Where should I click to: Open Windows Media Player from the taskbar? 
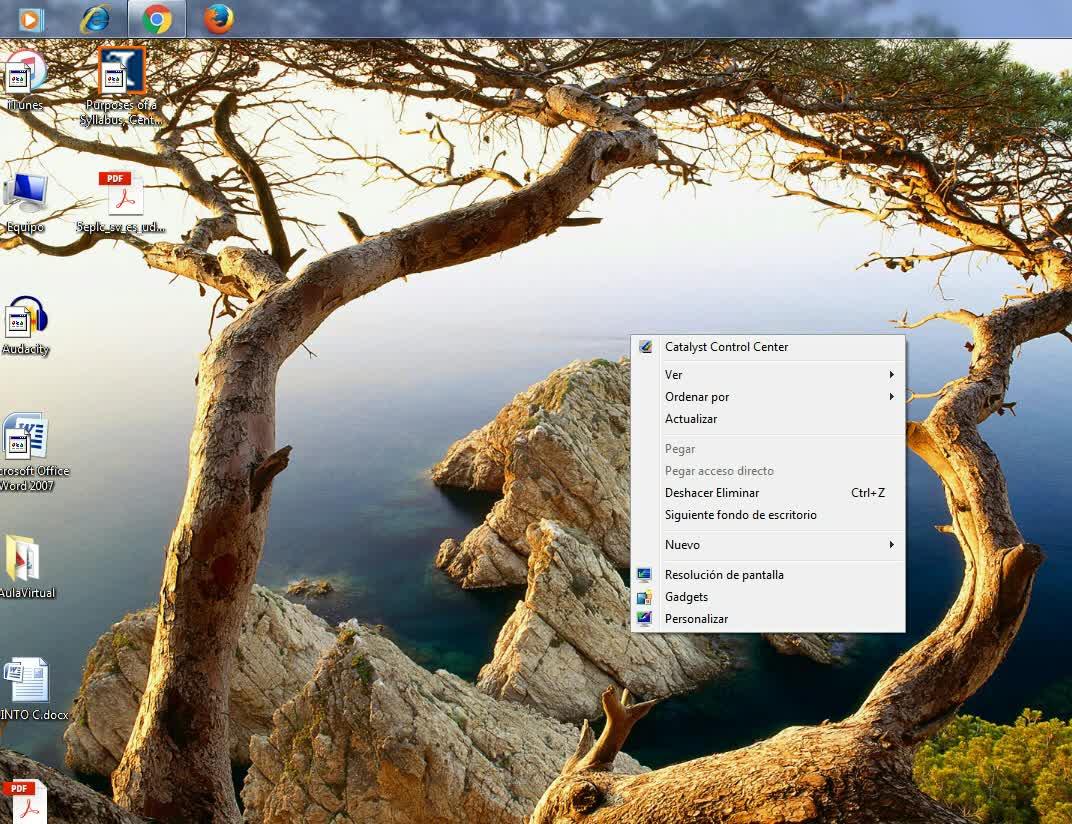pyautogui.click(x=31, y=18)
